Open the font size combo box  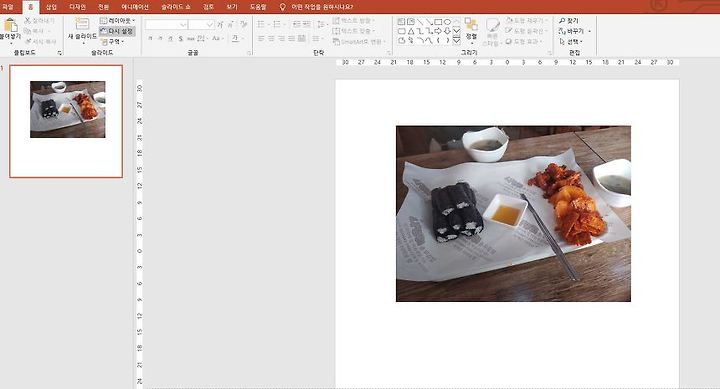point(201,24)
